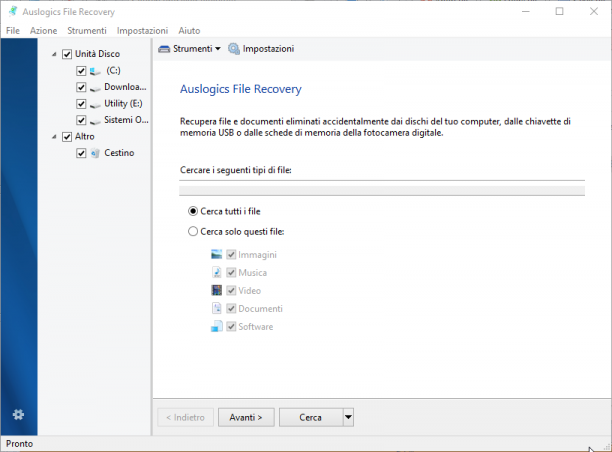Select the Cestino tree row
Screen dimensions: 612x452
(119, 153)
